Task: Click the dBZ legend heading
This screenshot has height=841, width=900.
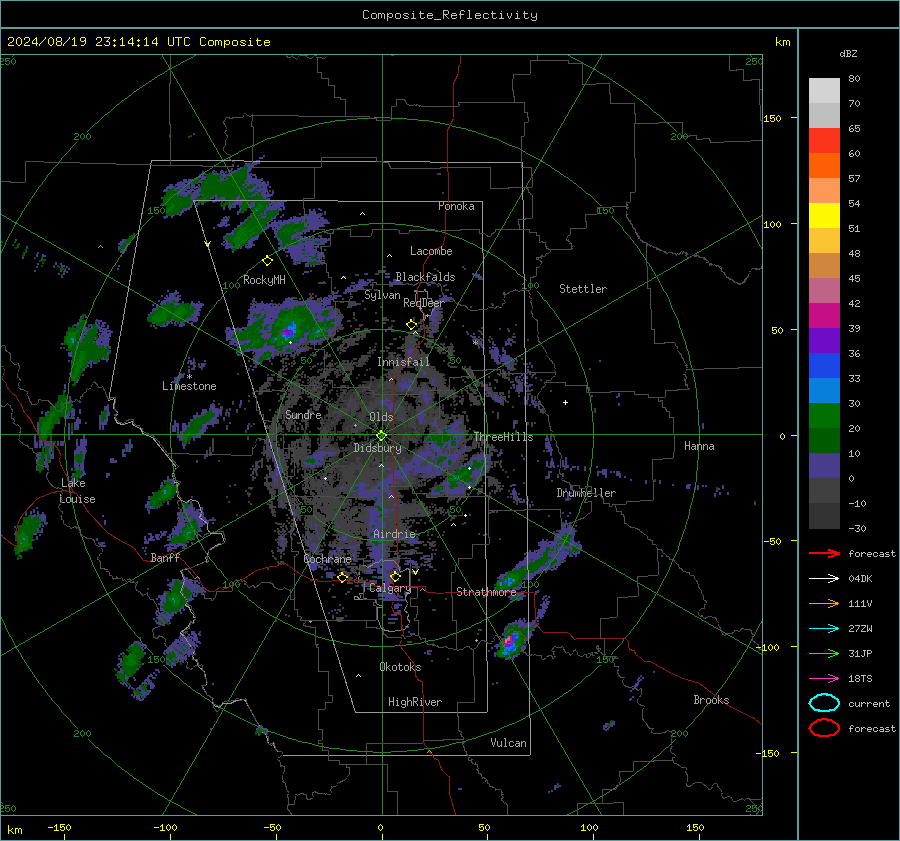Action: 848,53
